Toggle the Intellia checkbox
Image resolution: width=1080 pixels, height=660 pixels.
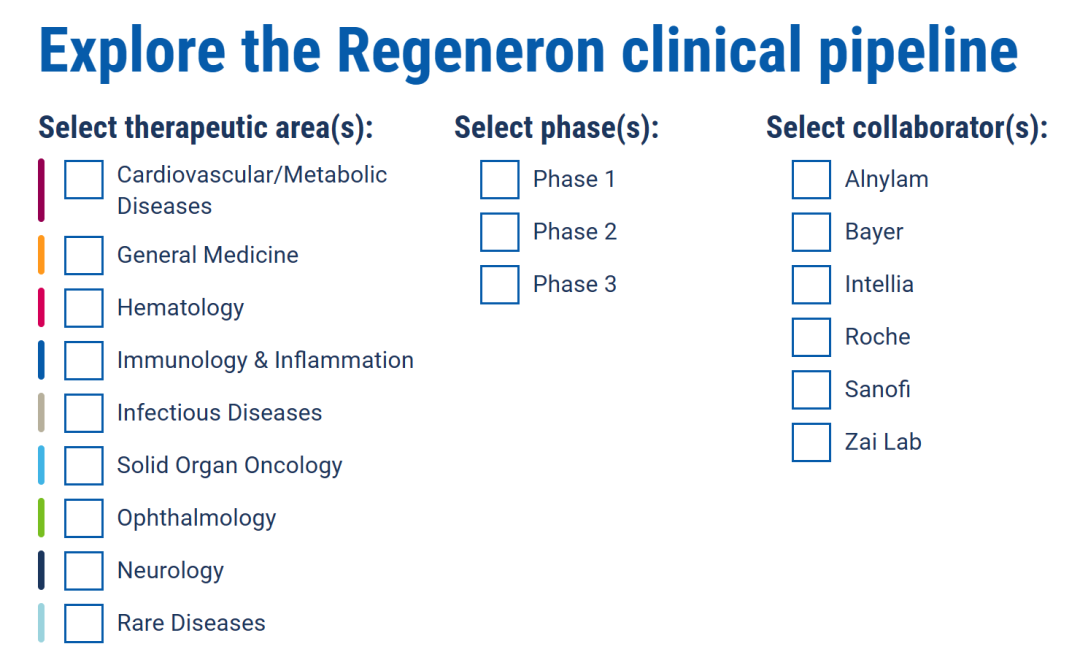tap(811, 285)
